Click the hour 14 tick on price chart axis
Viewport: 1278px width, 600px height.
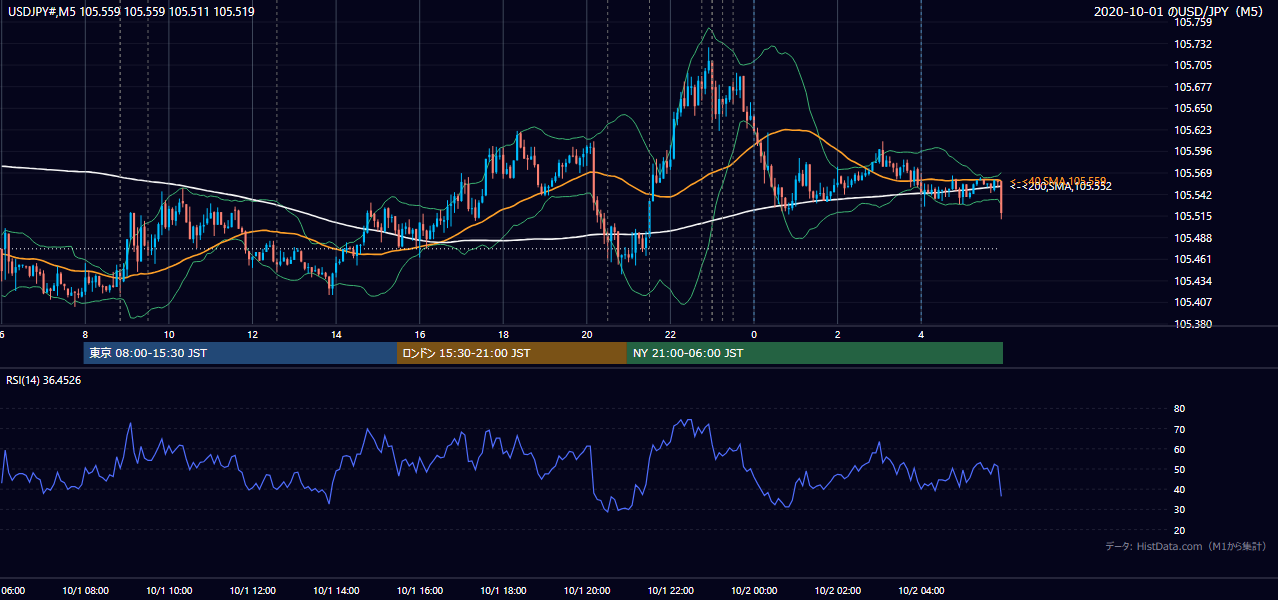point(336,335)
